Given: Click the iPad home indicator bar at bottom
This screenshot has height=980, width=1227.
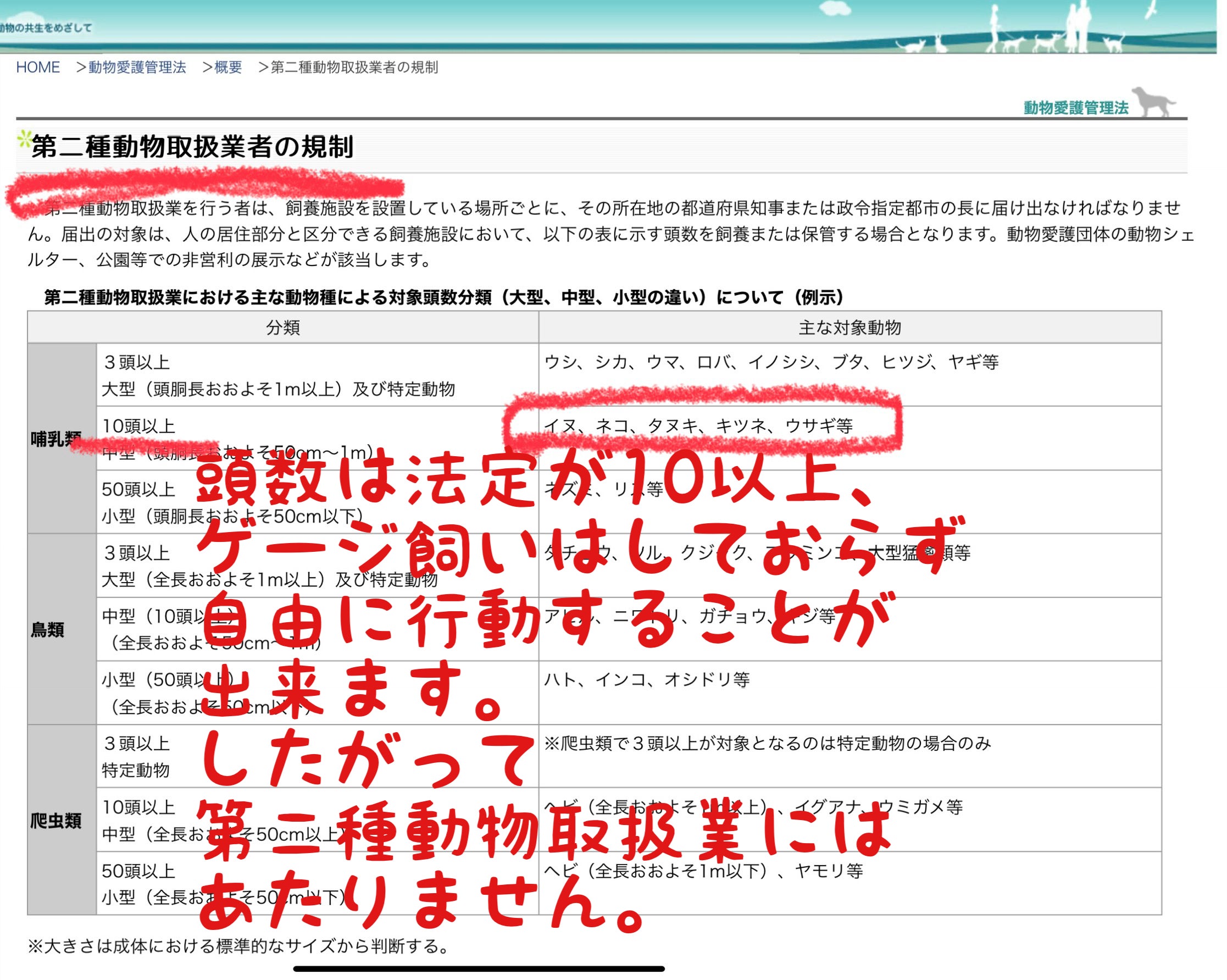Looking at the screenshot, I should 479,968.
